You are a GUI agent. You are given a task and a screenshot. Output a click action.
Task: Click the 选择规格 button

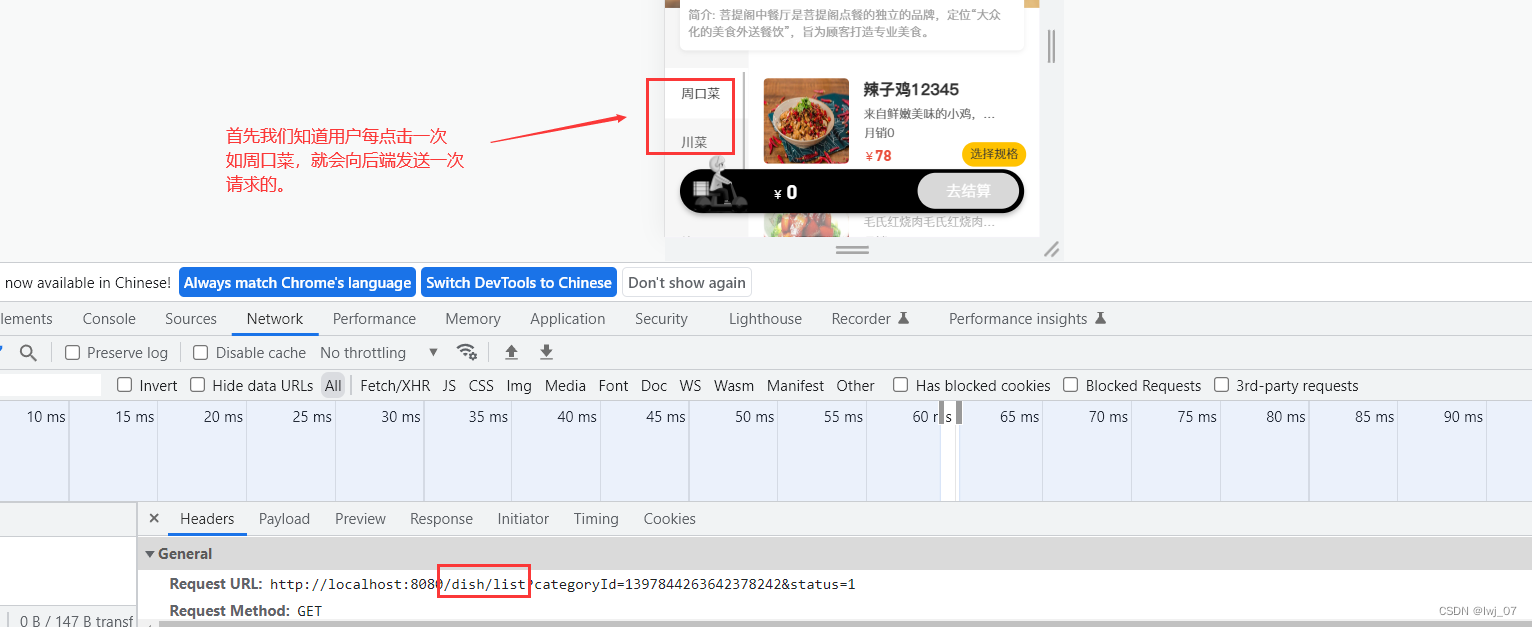[x=994, y=154]
